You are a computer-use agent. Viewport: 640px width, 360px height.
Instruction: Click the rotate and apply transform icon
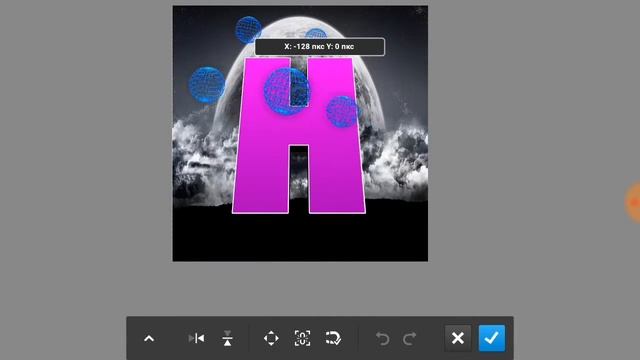pyautogui.click(x=333, y=338)
